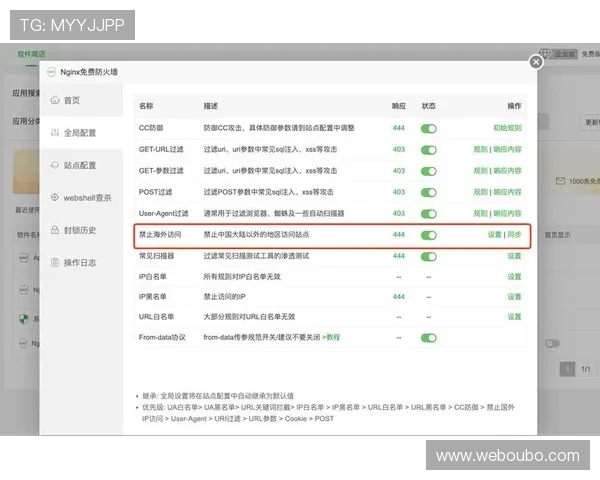
Task: Toggle the From-data协议 switch
Action: click(429, 338)
